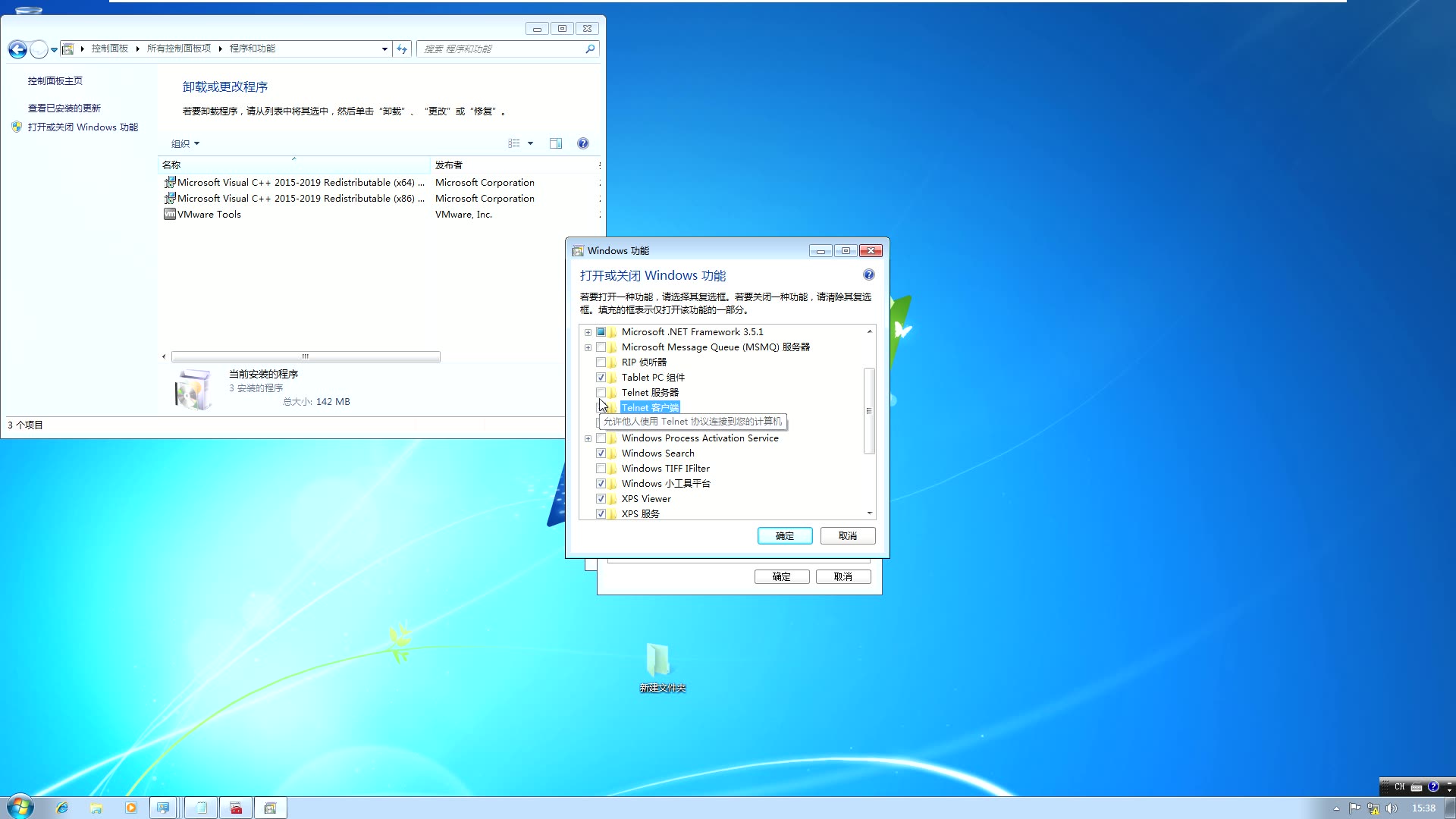Image resolution: width=1456 pixels, height=819 pixels.
Task: Click the volume speaker icon in tray
Action: click(x=1391, y=808)
